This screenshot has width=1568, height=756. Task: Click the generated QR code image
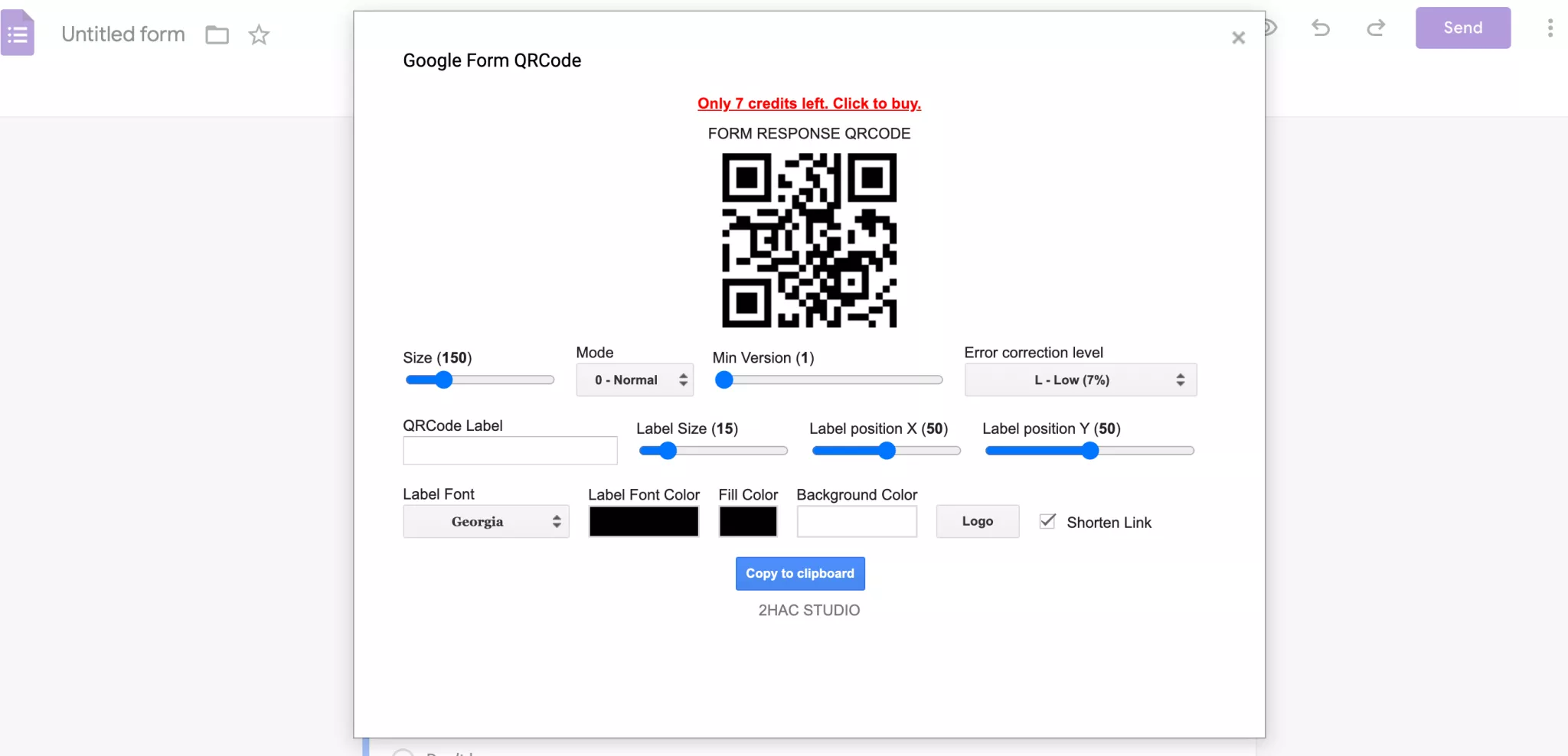click(x=809, y=240)
